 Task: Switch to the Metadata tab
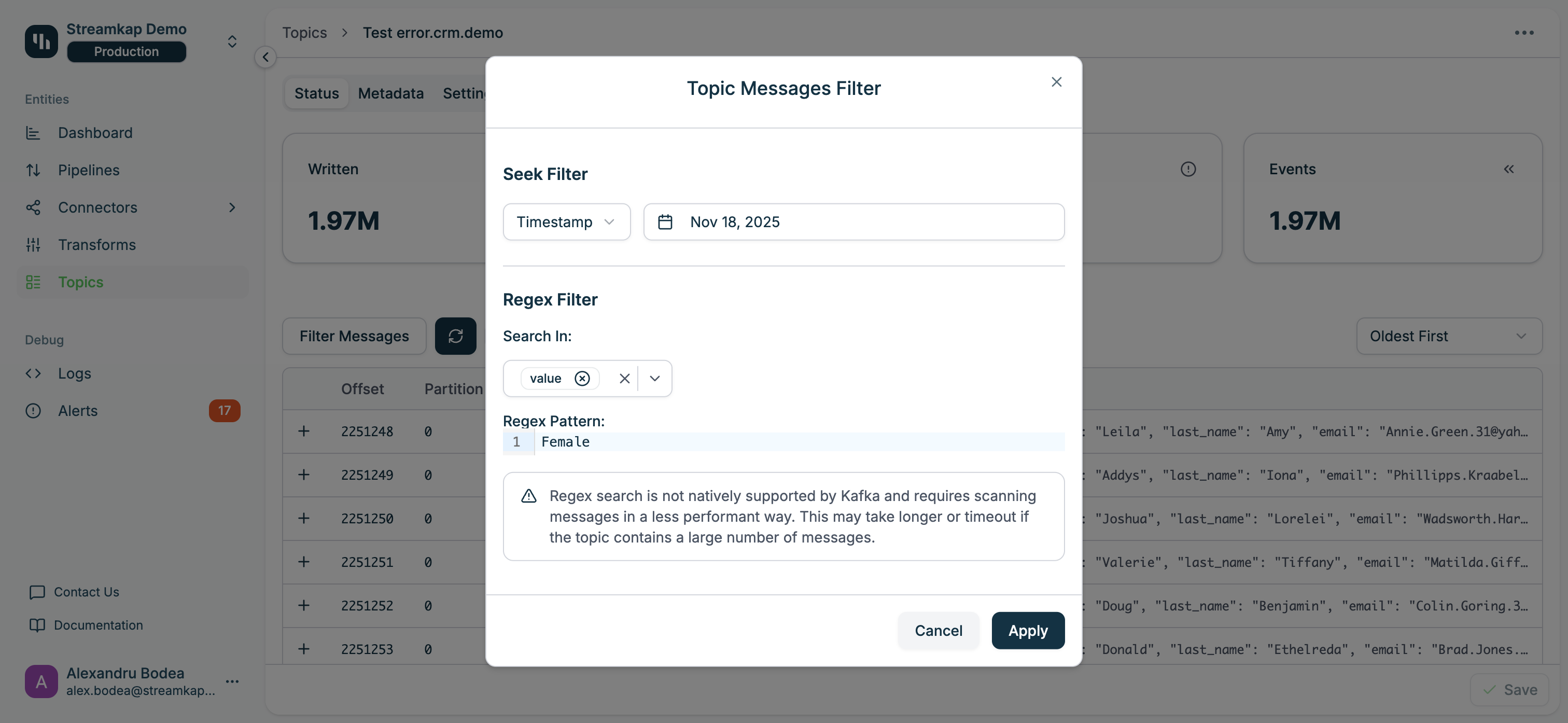[390, 93]
